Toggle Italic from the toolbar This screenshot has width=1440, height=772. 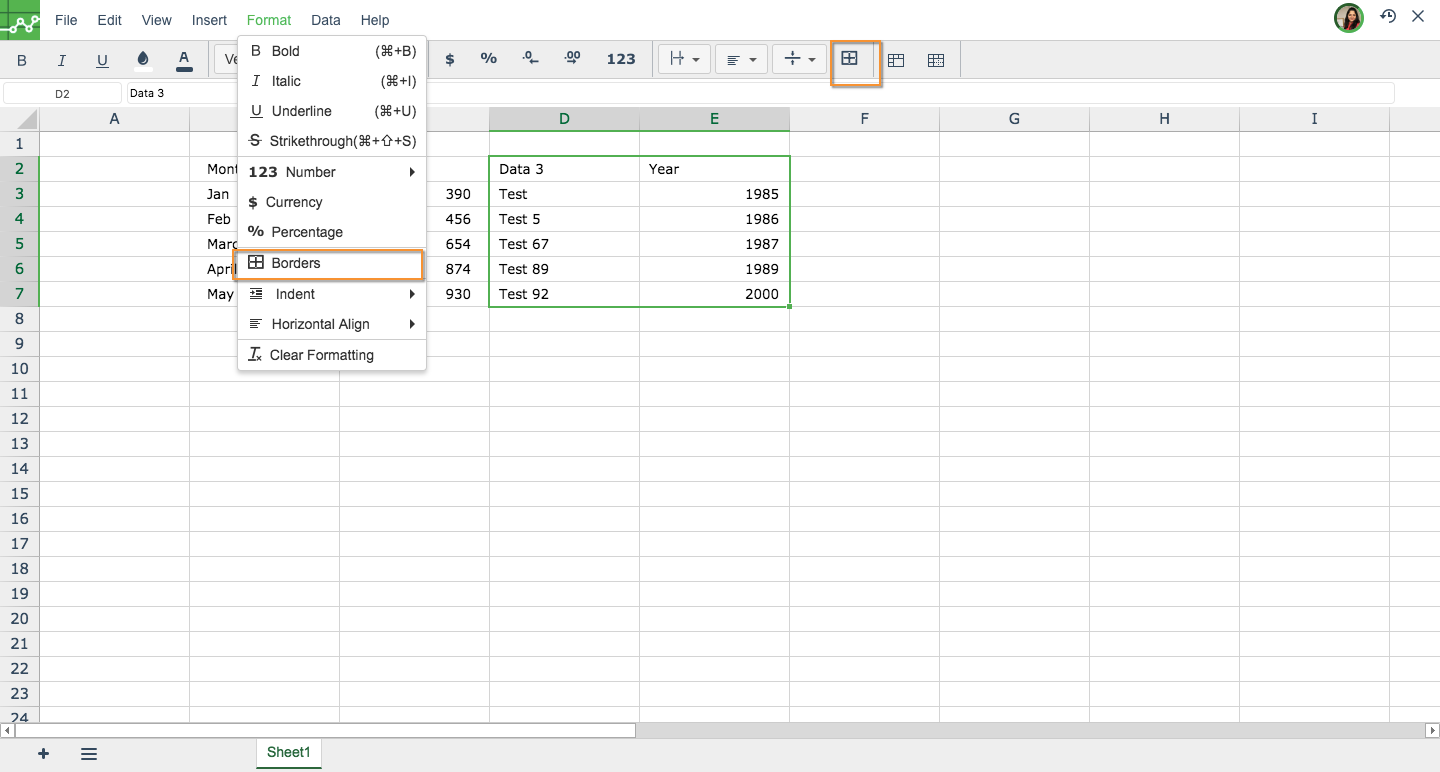coord(62,60)
